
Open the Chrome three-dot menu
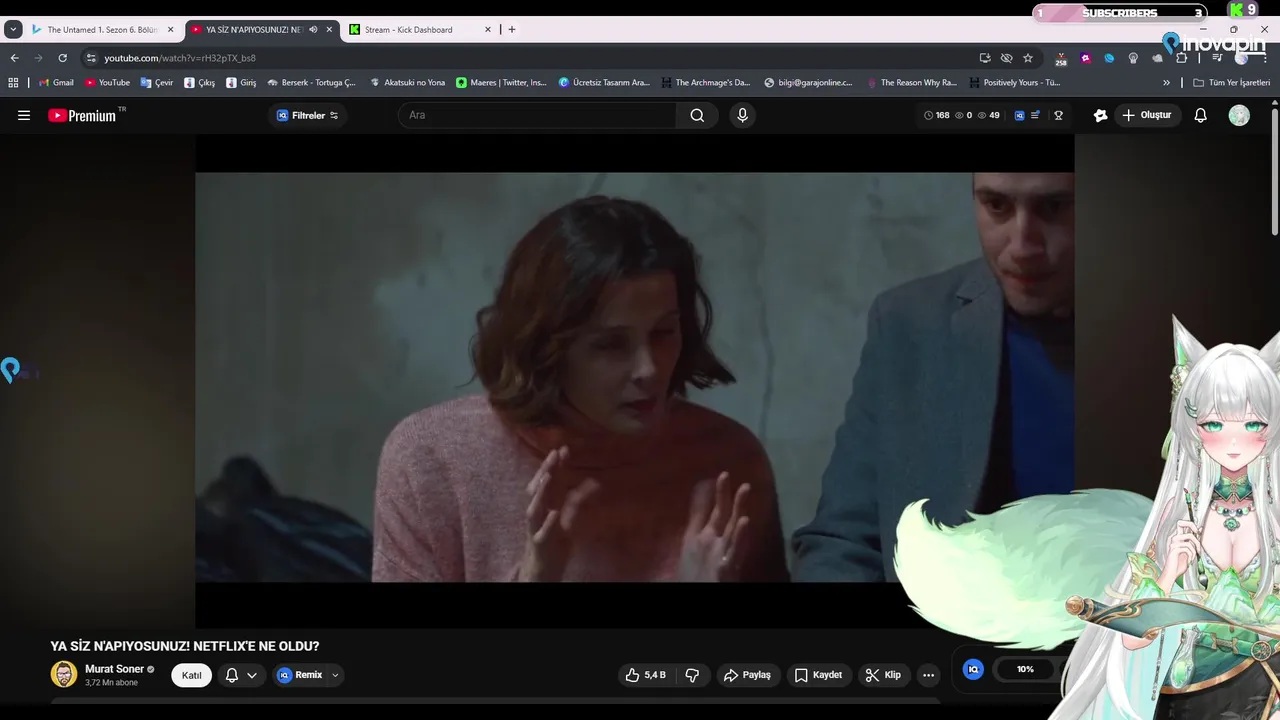1265,58
